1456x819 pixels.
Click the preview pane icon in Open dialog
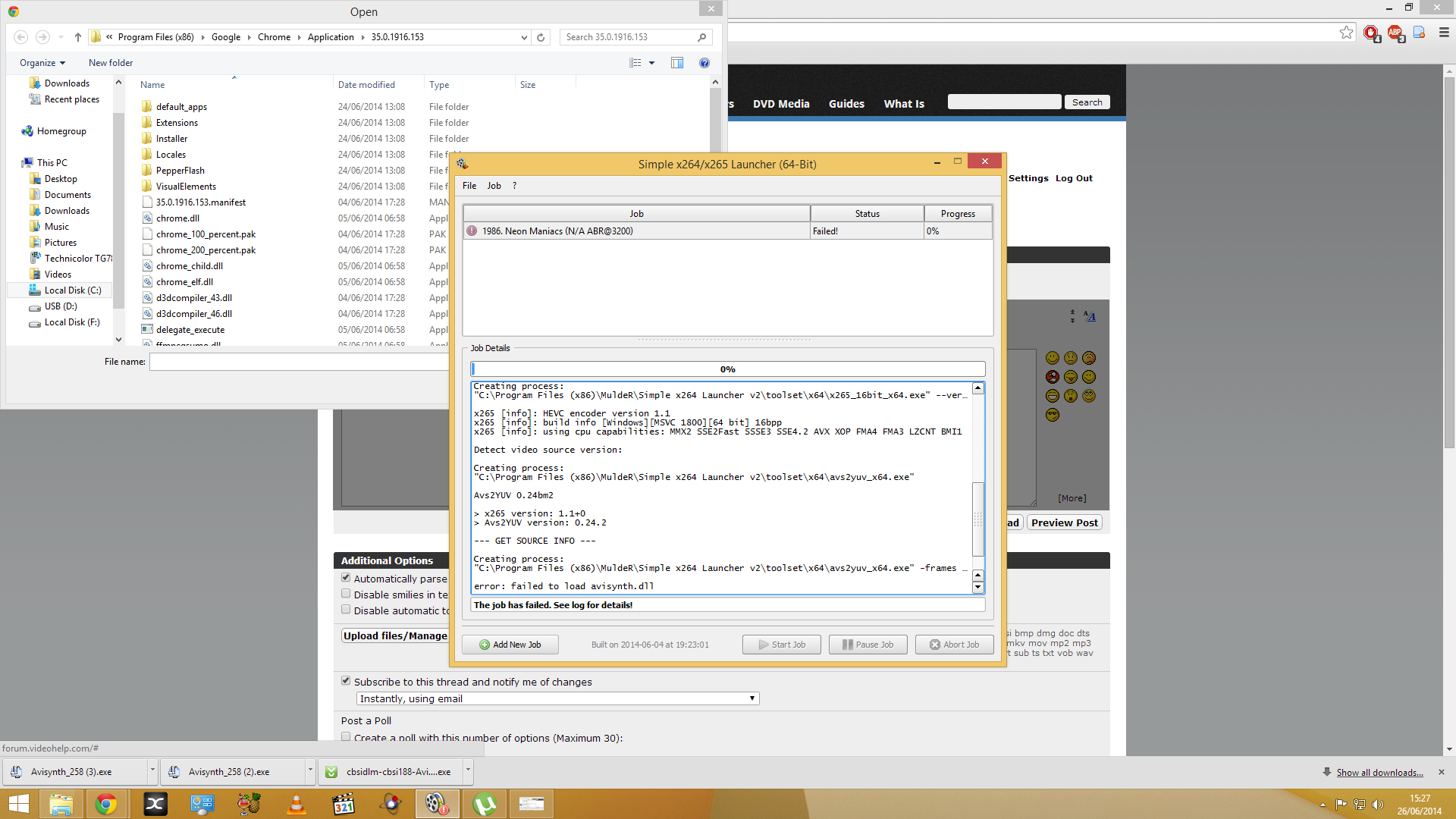coord(677,63)
